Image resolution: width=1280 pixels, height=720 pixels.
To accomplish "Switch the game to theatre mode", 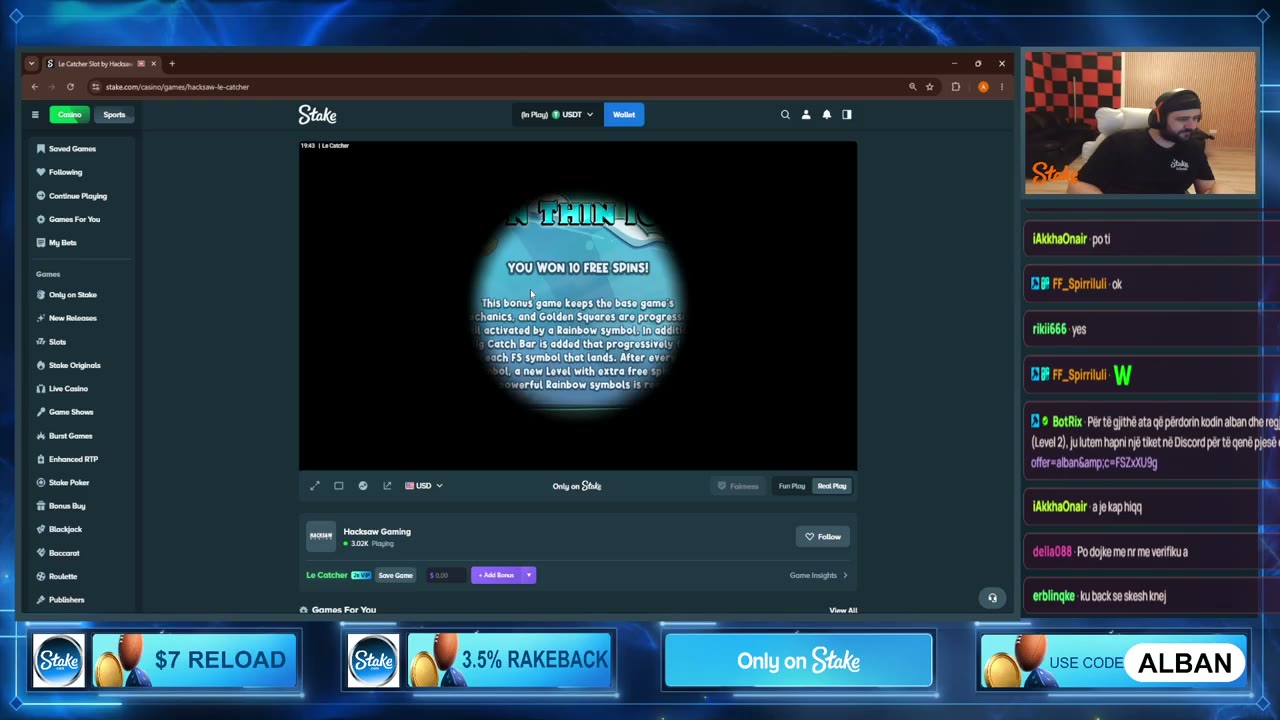I will 339,486.
